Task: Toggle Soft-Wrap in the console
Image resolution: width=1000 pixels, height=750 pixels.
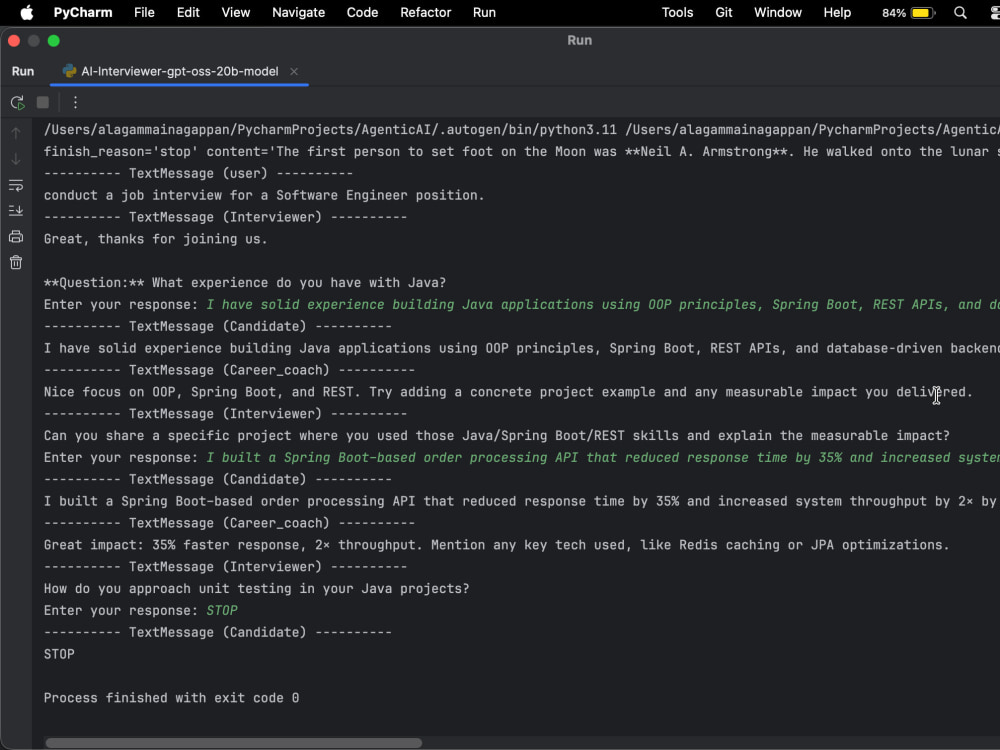Action: pos(16,185)
